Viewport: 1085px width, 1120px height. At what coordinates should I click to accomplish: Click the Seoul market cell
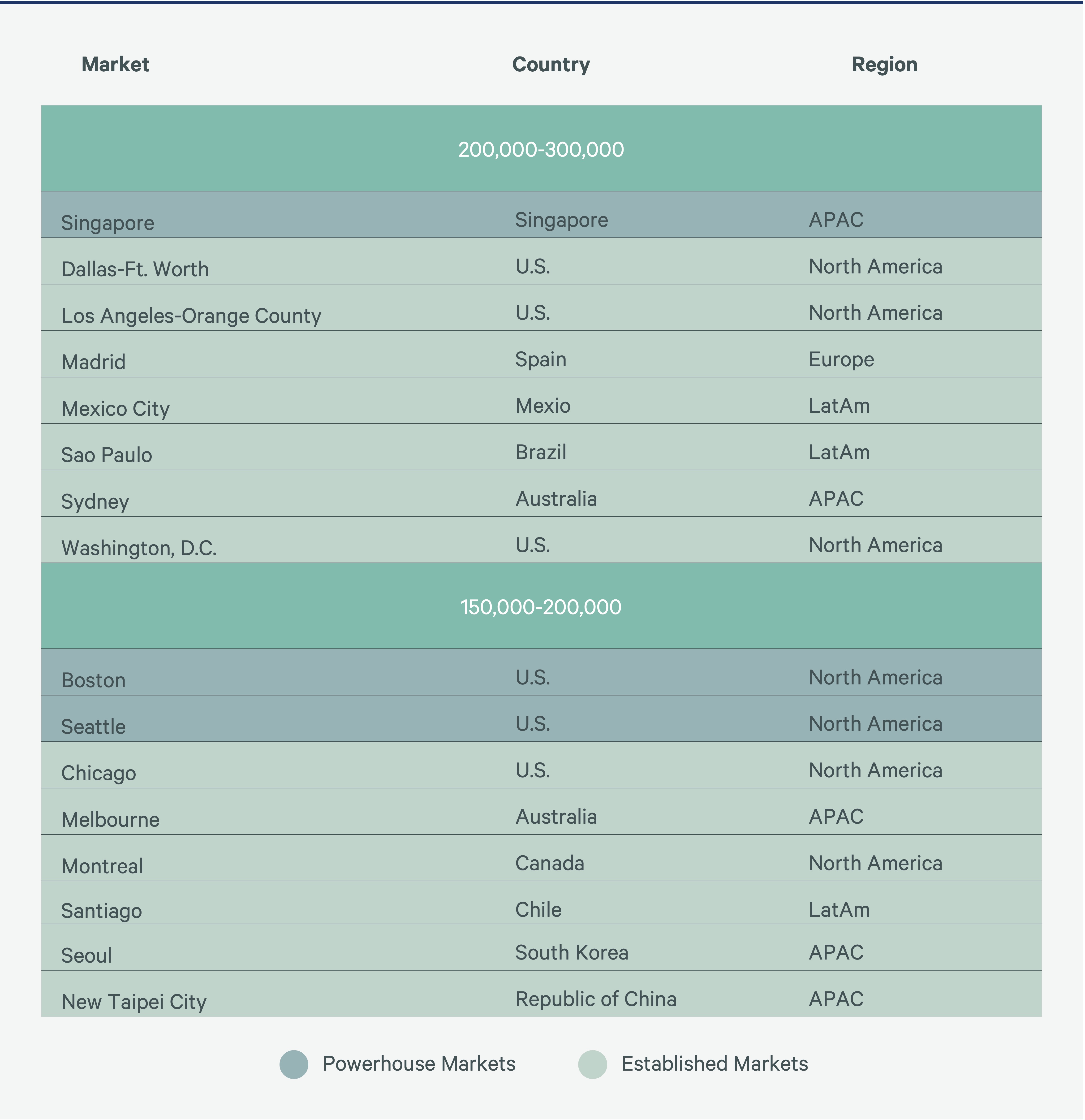point(87,956)
